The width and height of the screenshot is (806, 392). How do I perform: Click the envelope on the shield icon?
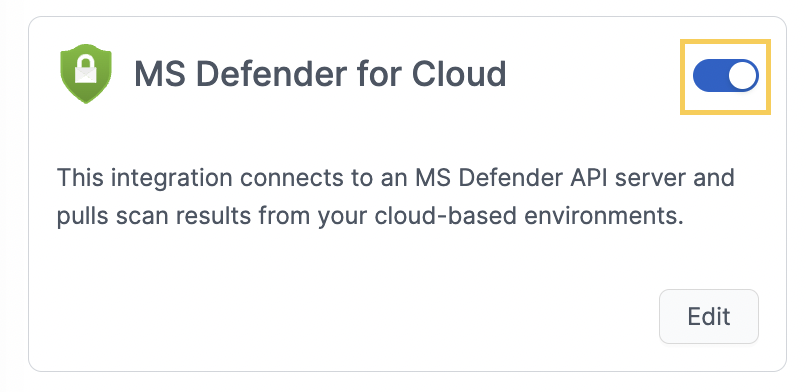pos(86,73)
